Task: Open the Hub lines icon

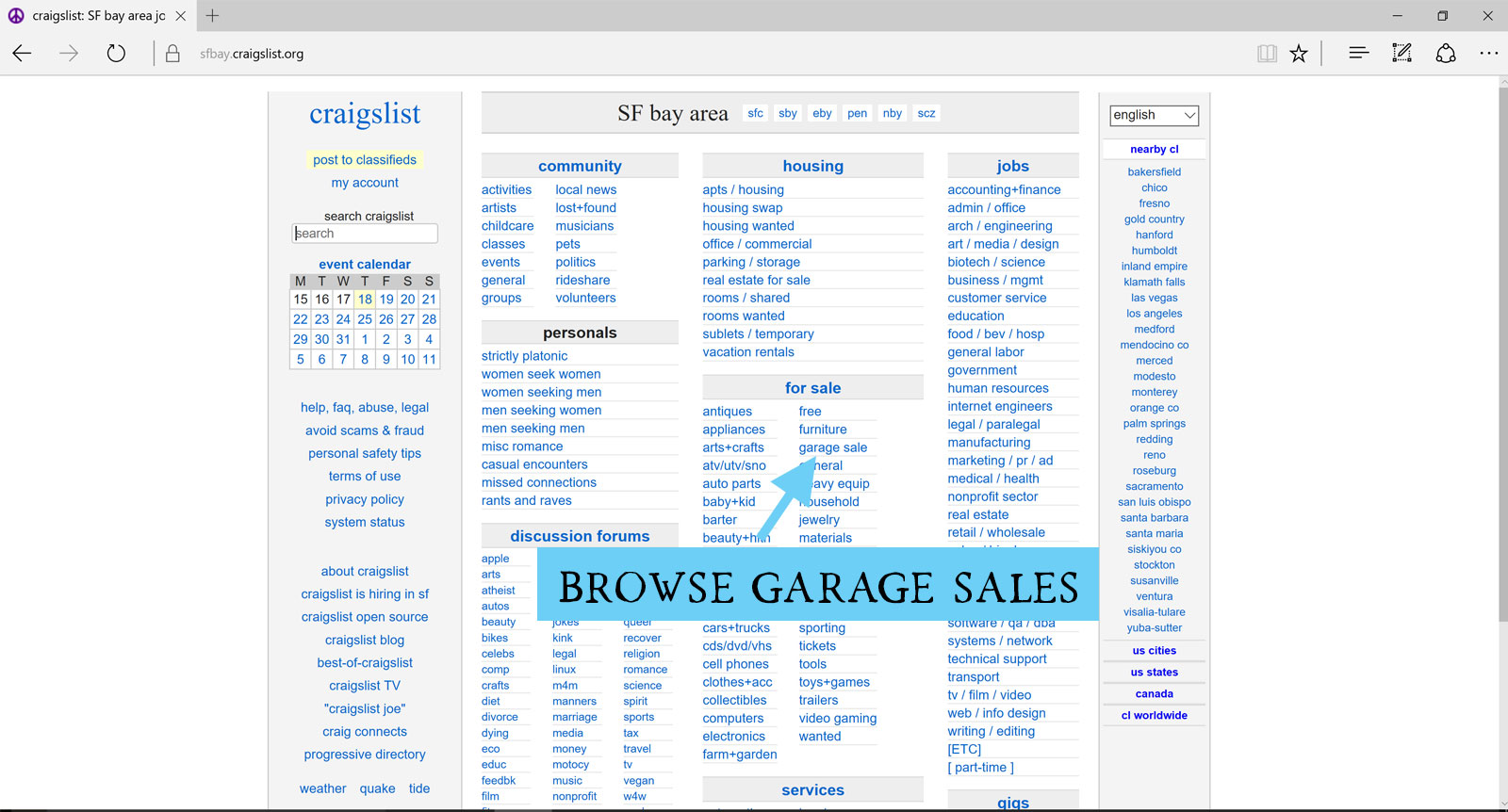Action: [1358, 54]
